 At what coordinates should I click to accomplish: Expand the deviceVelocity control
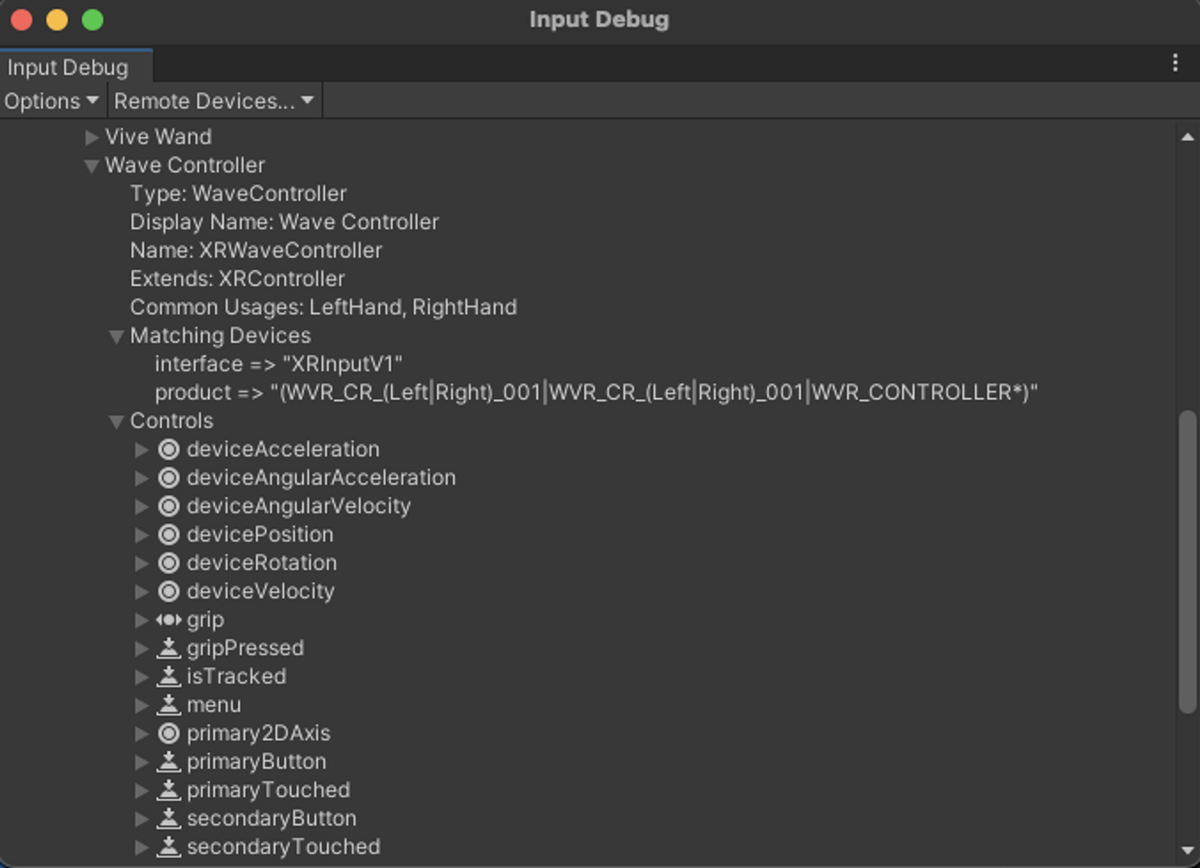142,591
